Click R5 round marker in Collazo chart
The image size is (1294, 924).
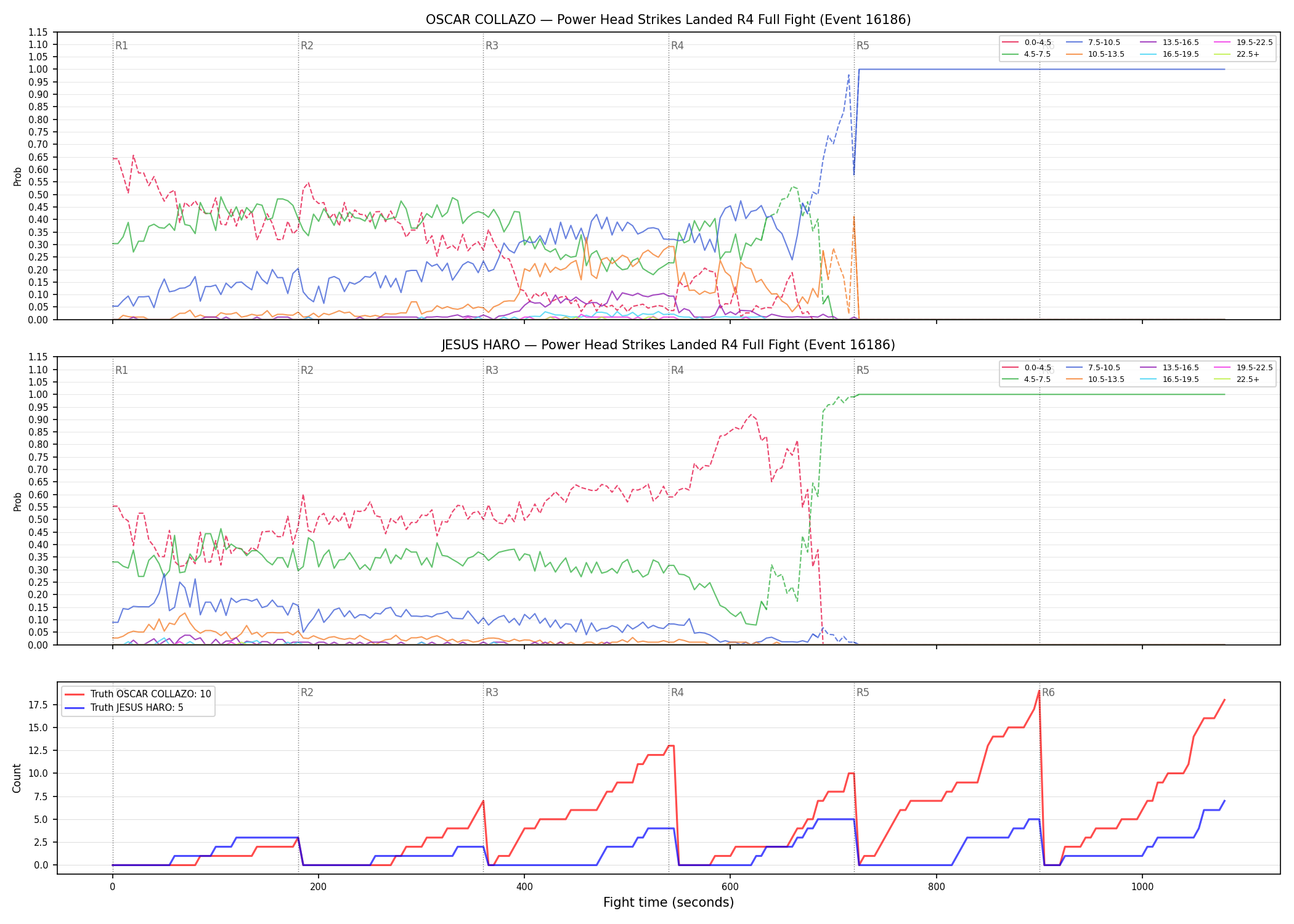point(863,46)
